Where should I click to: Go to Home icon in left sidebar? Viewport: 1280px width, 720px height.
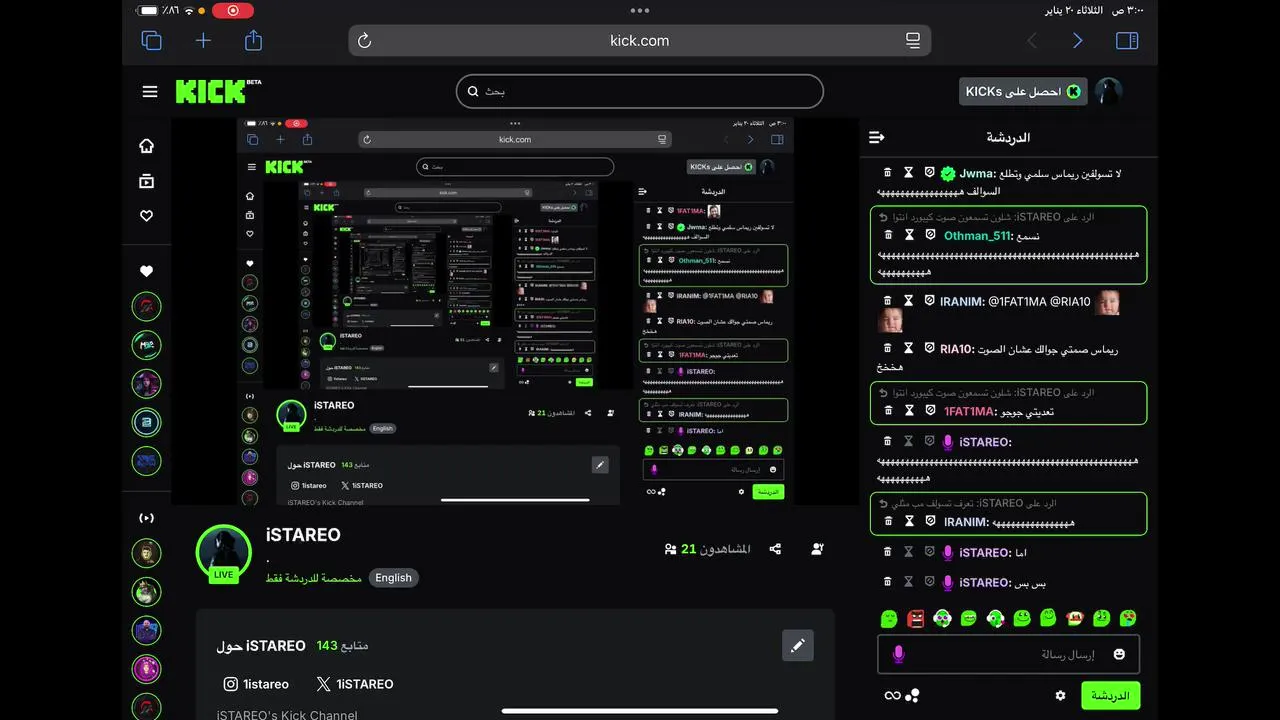(x=147, y=145)
